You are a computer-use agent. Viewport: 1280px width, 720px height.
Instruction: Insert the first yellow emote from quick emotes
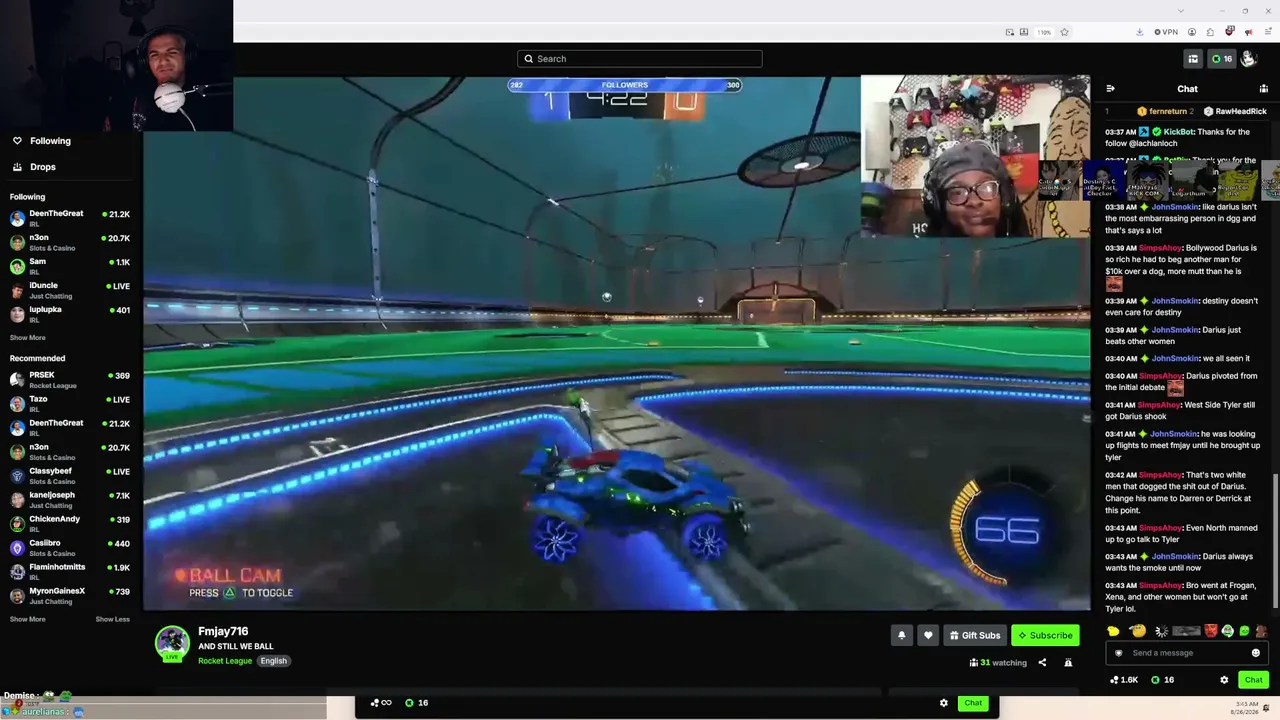coord(1113,631)
